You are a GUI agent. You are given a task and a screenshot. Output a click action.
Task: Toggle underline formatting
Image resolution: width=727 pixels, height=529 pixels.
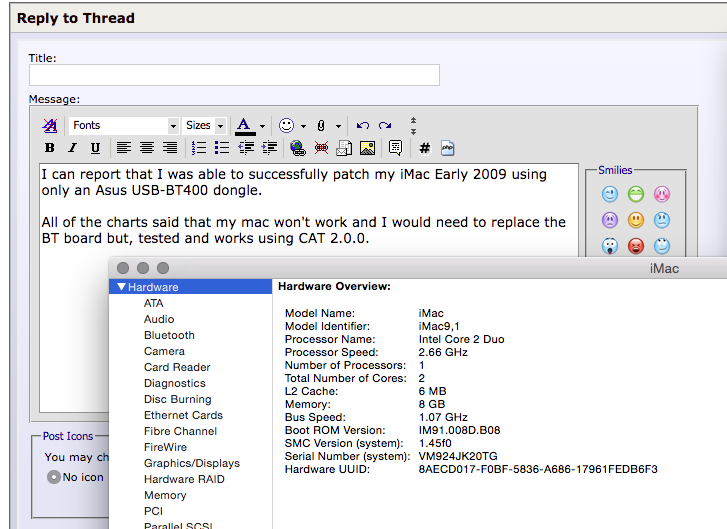[95, 148]
